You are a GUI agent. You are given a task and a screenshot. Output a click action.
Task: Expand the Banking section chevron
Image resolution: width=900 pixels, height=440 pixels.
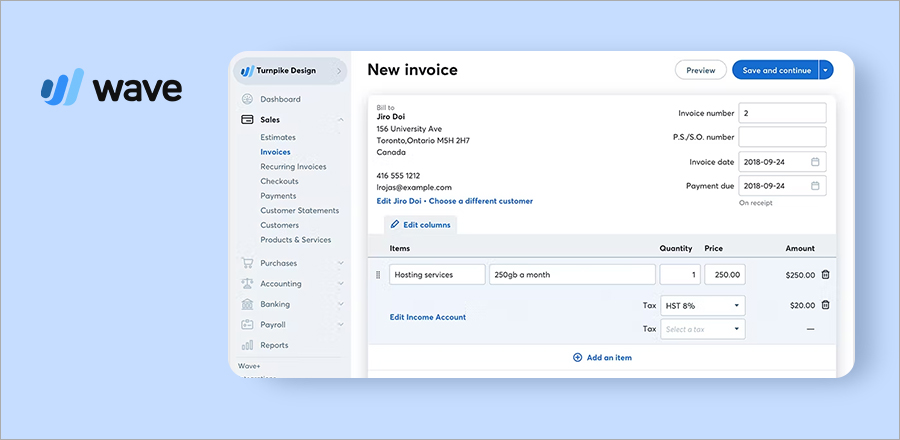[340, 304]
